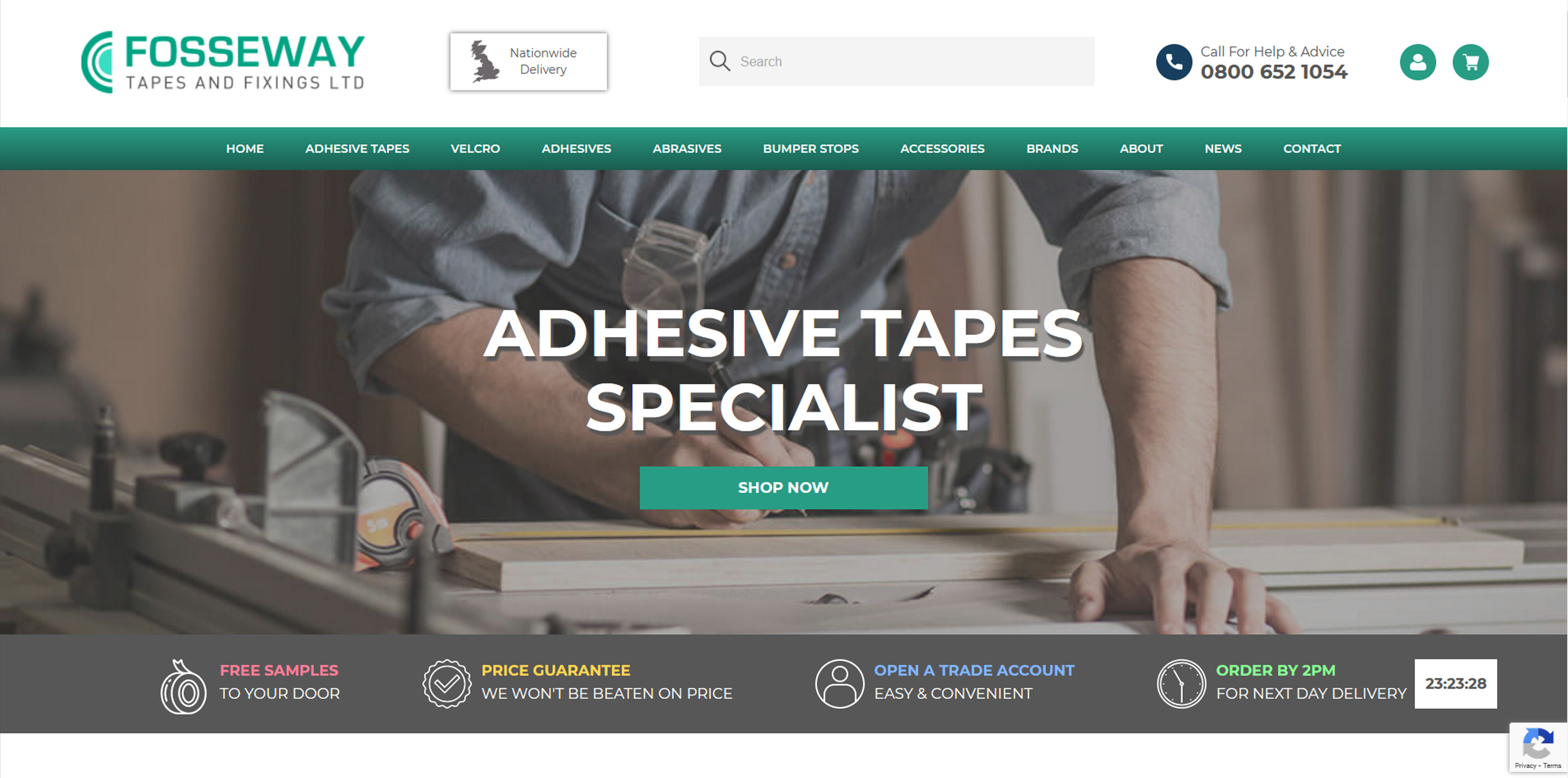Click the tape roll free samples icon

[183, 686]
